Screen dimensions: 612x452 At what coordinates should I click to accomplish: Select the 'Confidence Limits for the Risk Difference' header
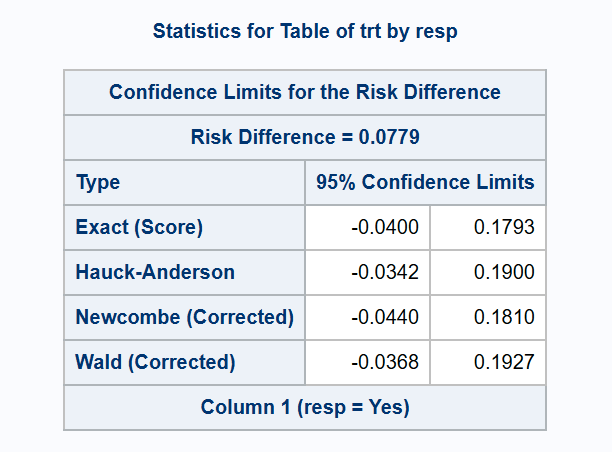[x=305, y=93]
